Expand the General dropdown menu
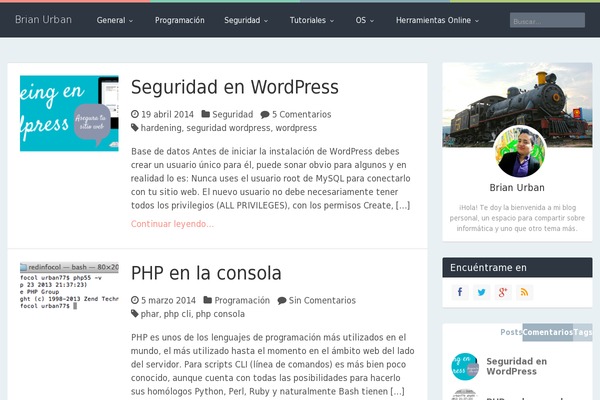This screenshot has width=600, height=400. coord(114,20)
